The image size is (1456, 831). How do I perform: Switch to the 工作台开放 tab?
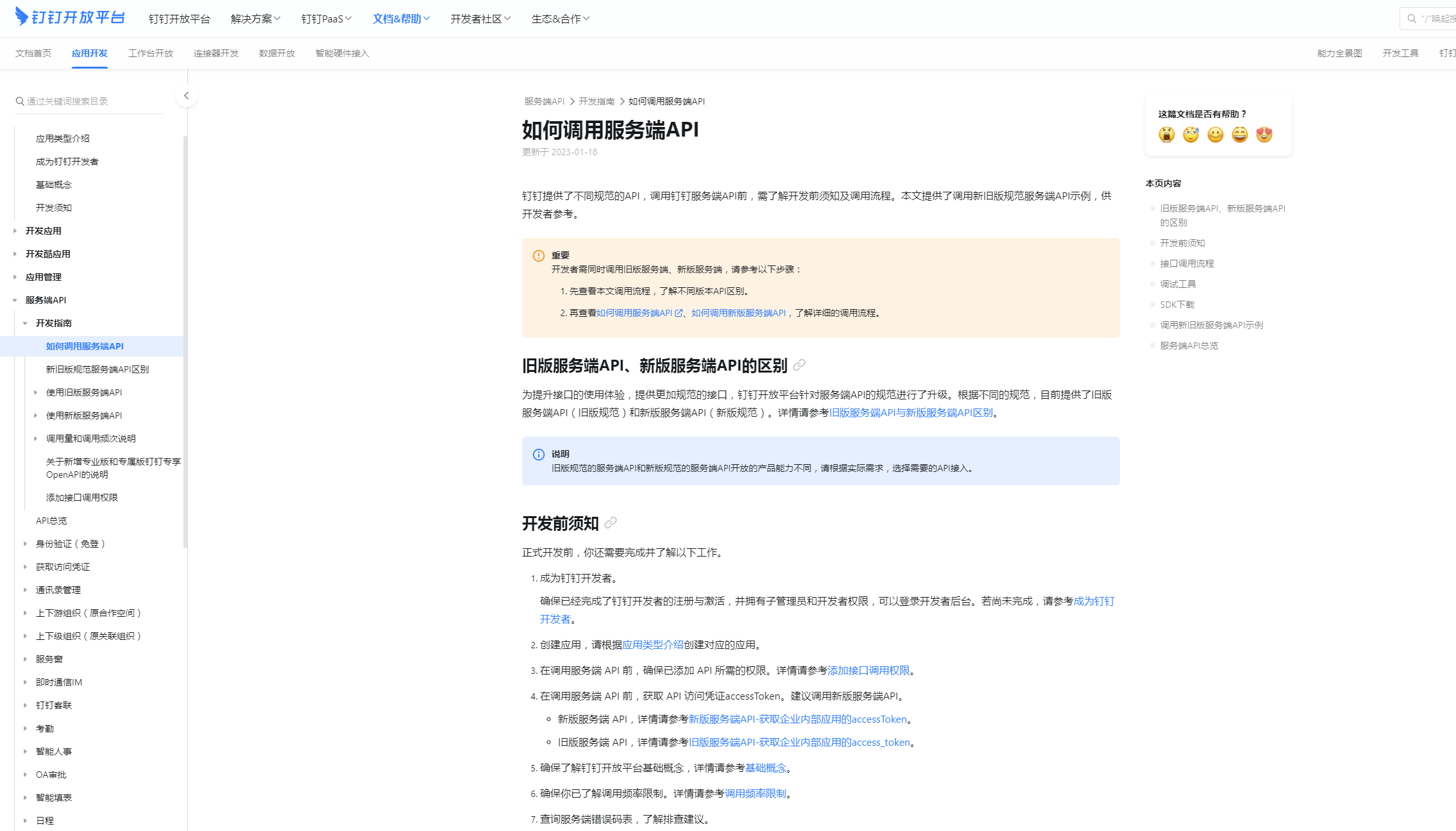tap(151, 53)
